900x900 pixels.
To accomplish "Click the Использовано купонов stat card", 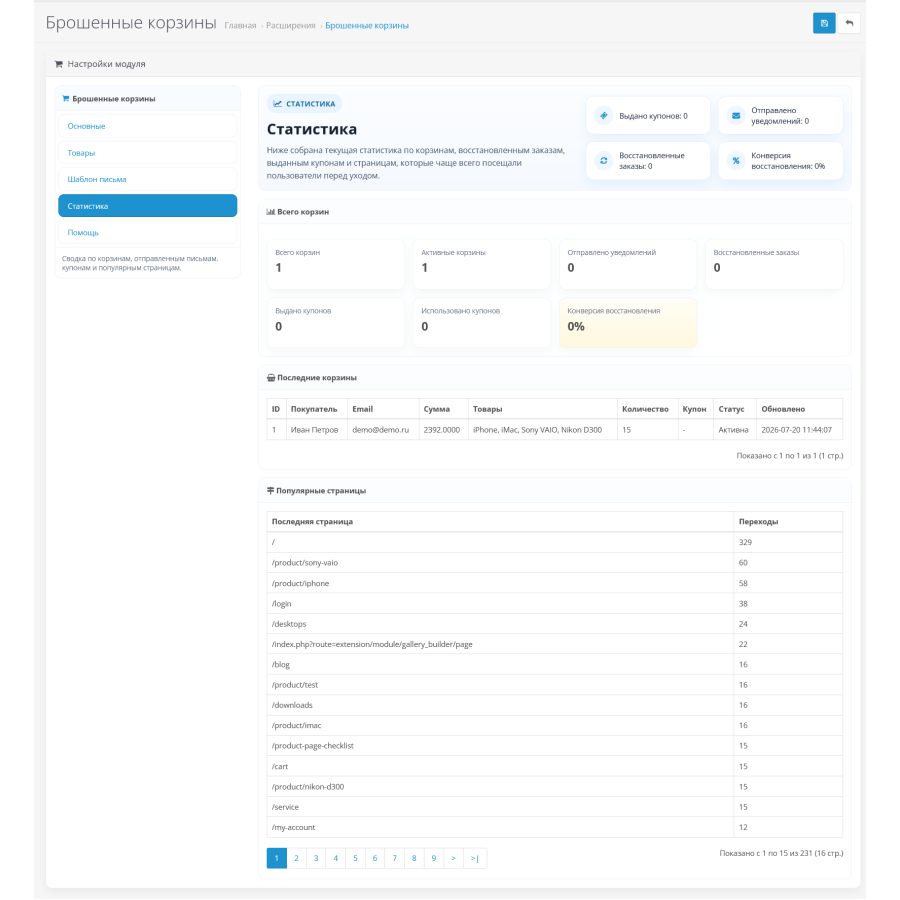I will 482,323.
